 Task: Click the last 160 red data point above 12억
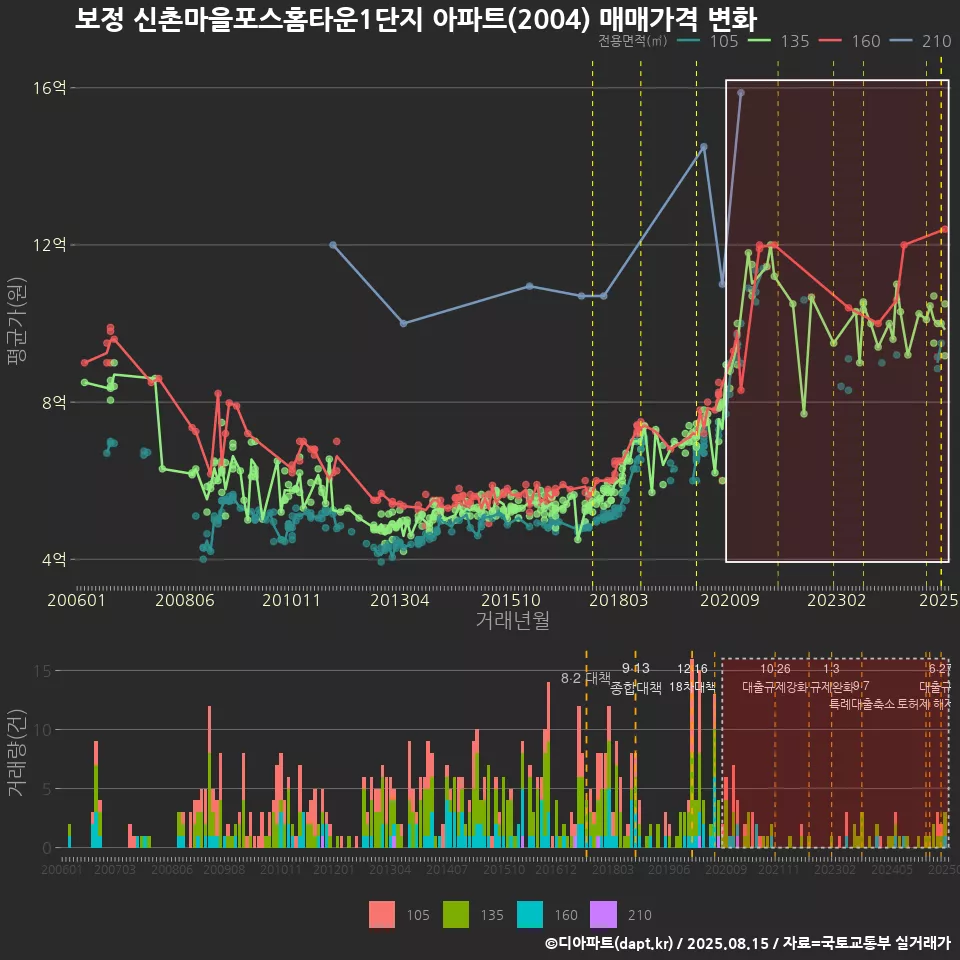944,229
